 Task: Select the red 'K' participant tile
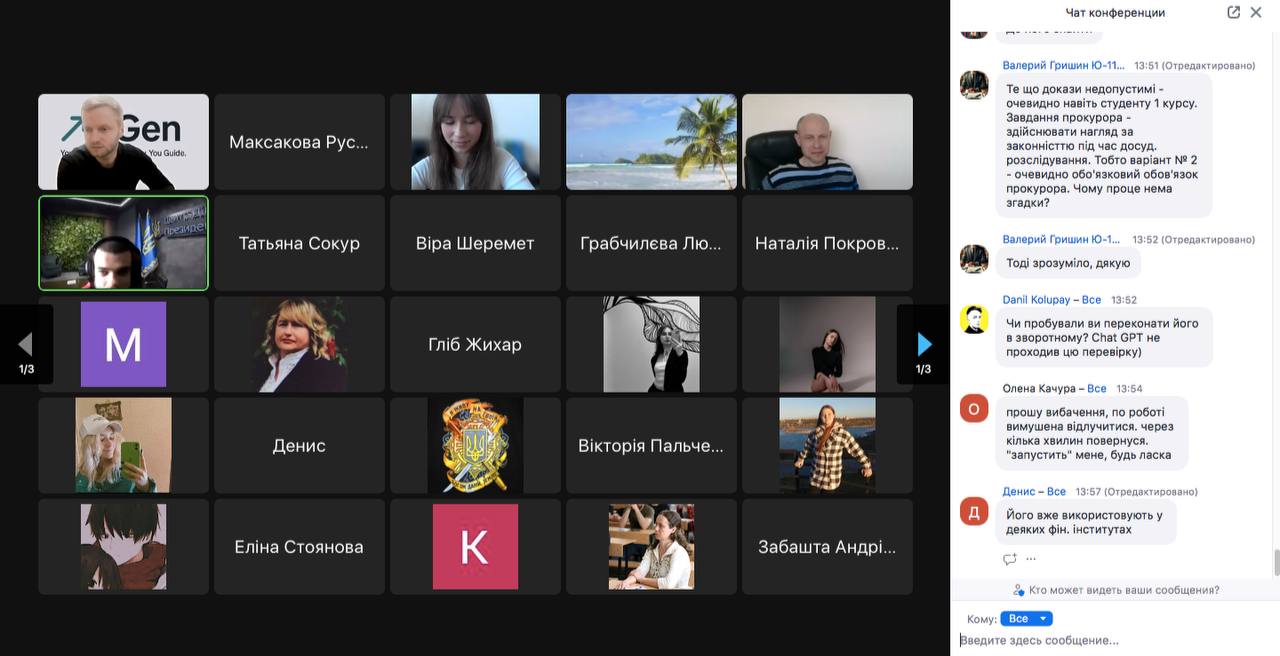pyautogui.click(x=475, y=546)
